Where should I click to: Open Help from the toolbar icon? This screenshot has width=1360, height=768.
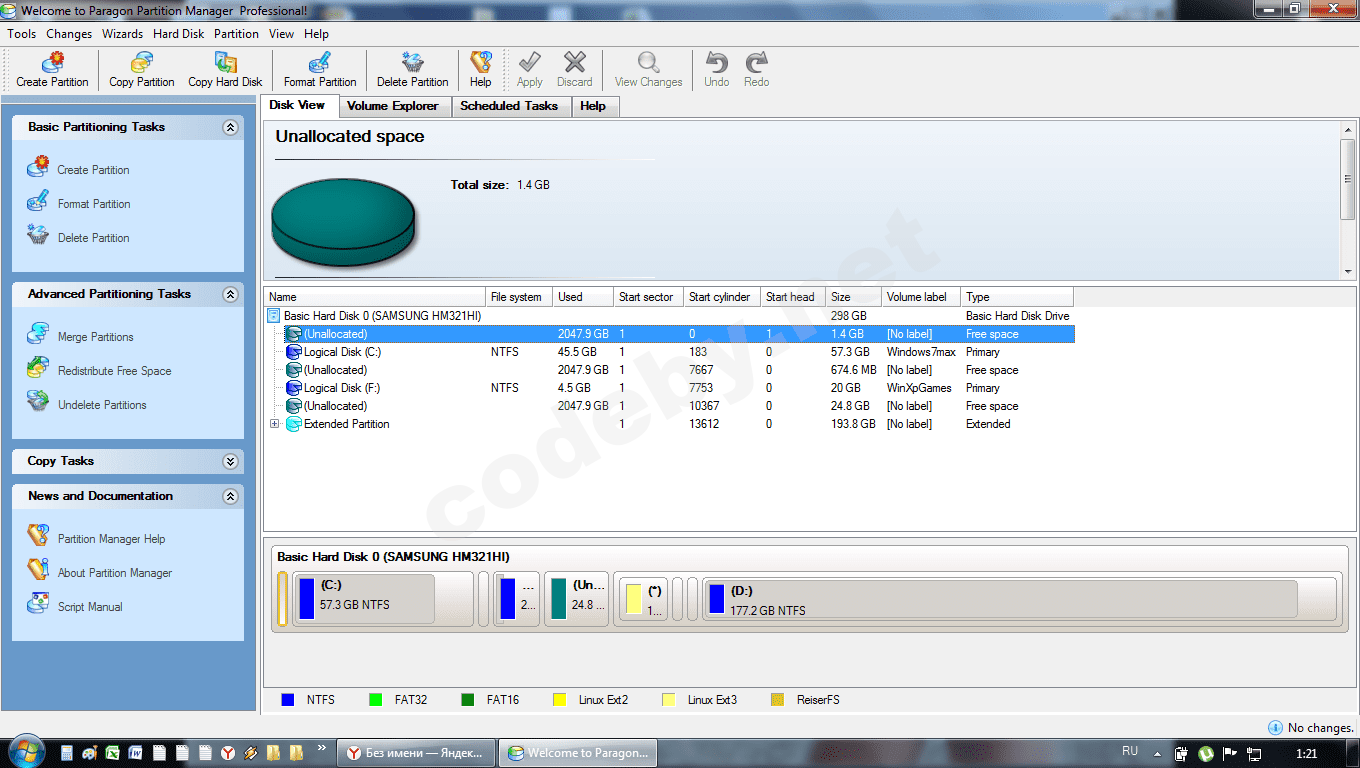481,63
